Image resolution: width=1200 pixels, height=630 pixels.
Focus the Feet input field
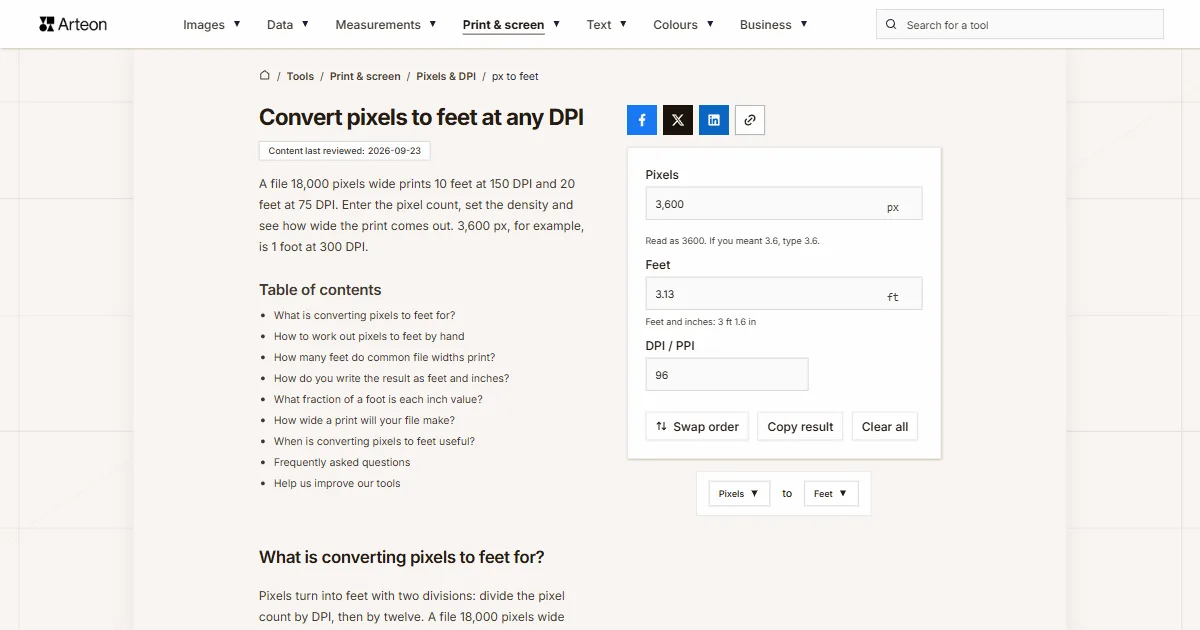coord(784,294)
